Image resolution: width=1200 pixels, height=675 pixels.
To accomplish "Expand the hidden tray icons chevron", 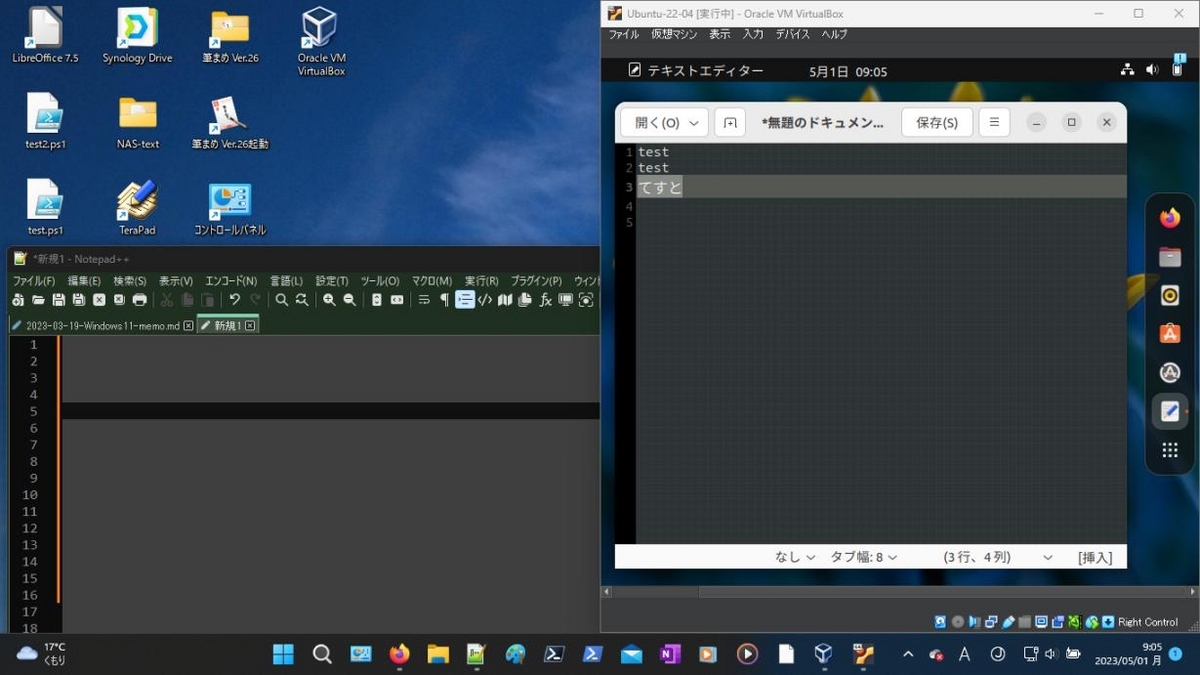I will pos(908,654).
